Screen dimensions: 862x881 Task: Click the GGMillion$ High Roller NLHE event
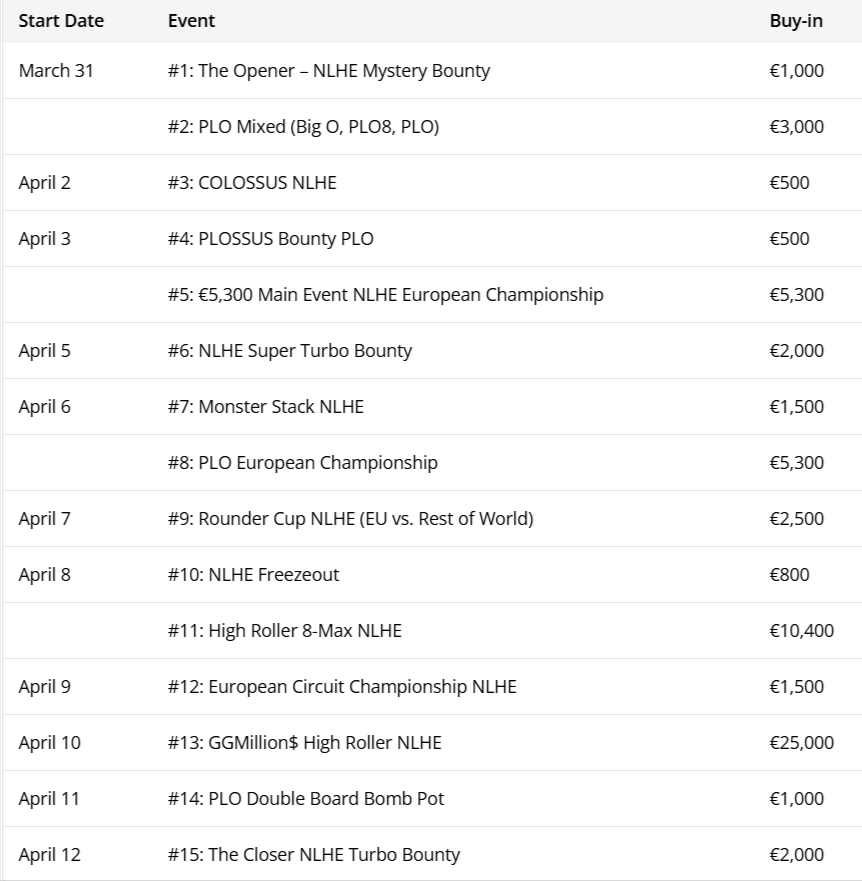tap(305, 743)
